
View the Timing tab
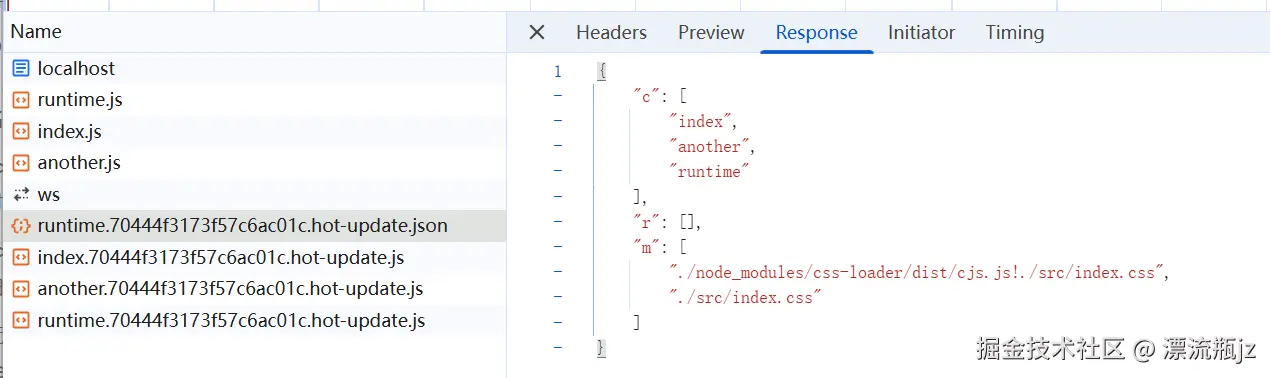(1014, 32)
